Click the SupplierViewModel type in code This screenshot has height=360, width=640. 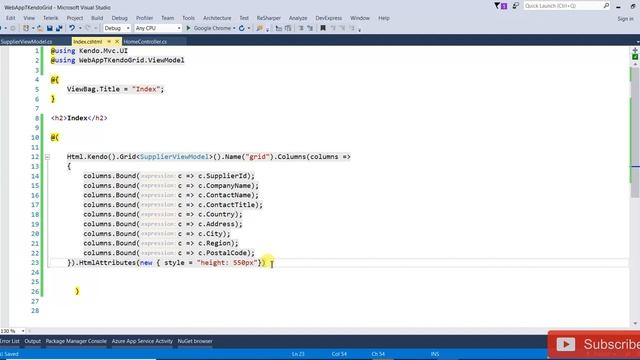tap(174, 157)
